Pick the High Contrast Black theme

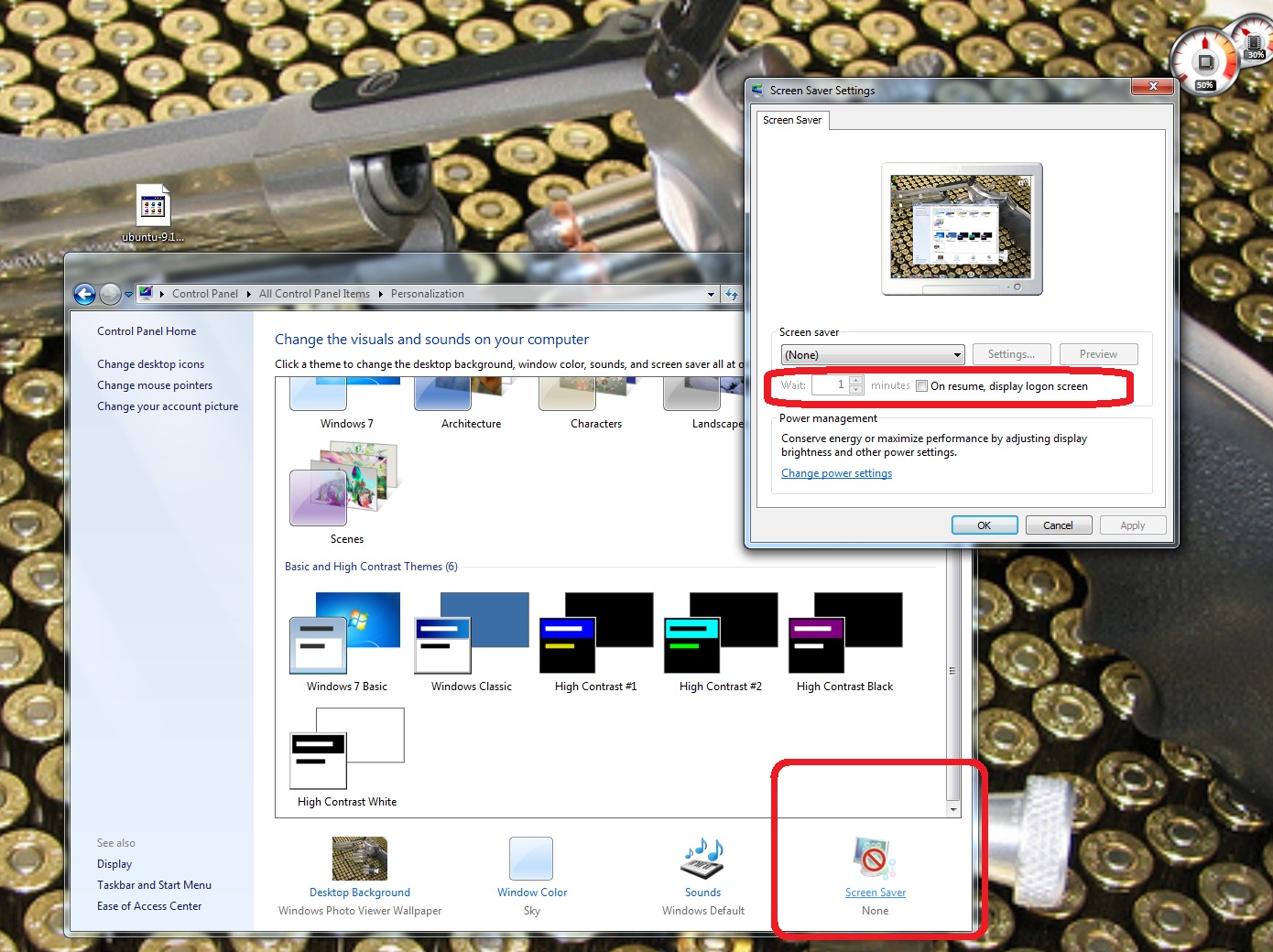pos(844,642)
